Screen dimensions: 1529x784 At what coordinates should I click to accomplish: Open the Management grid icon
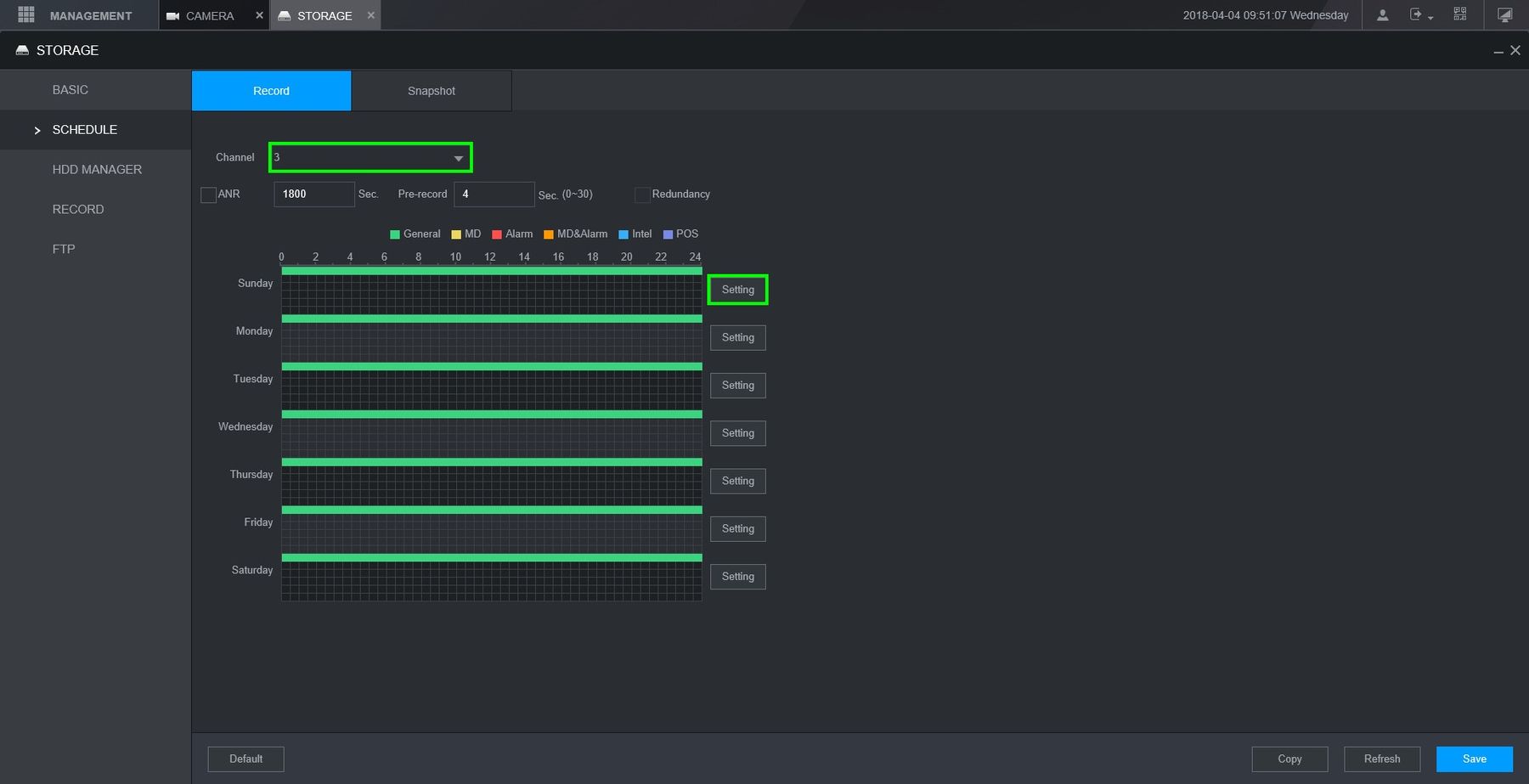click(25, 15)
